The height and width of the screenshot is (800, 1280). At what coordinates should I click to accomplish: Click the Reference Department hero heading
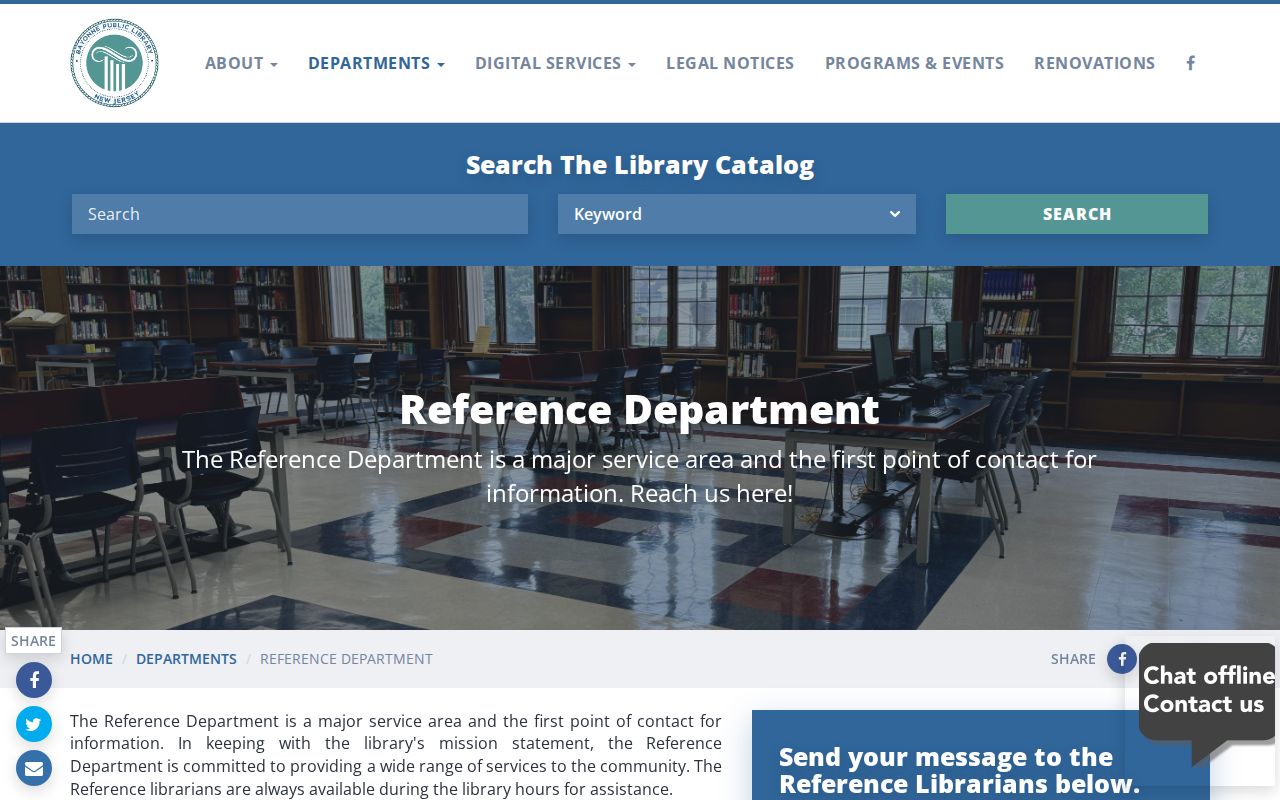[x=640, y=409]
